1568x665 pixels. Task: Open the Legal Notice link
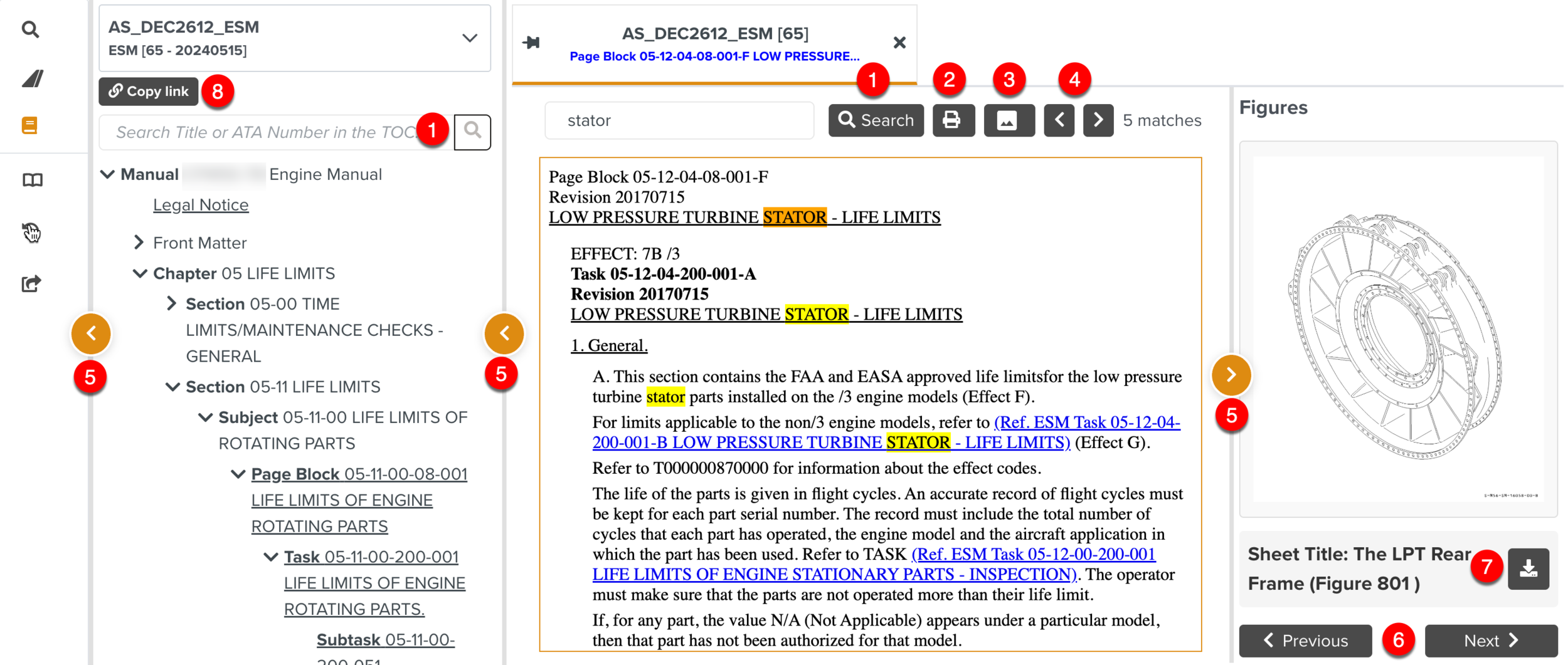click(201, 205)
